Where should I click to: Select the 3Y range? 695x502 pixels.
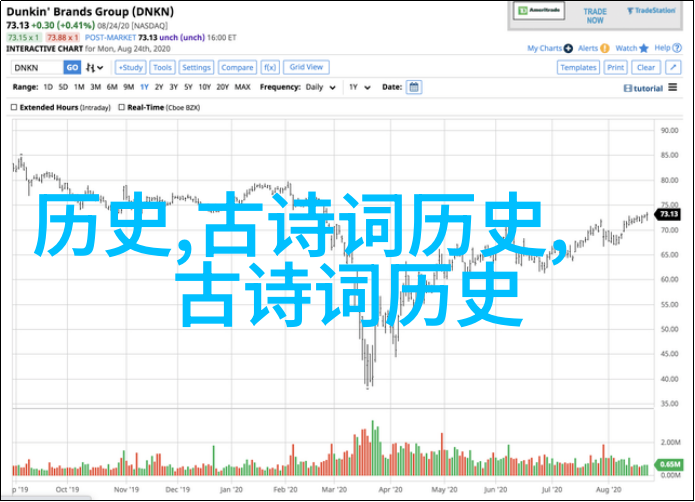174,87
